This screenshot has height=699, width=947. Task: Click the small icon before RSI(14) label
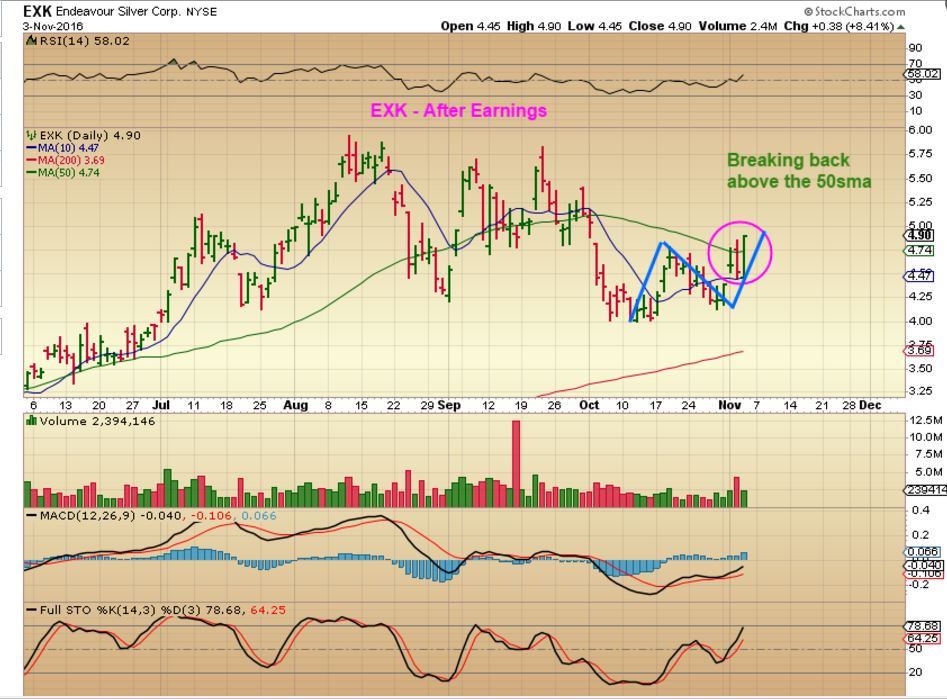pyautogui.click(x=31, y=41)
